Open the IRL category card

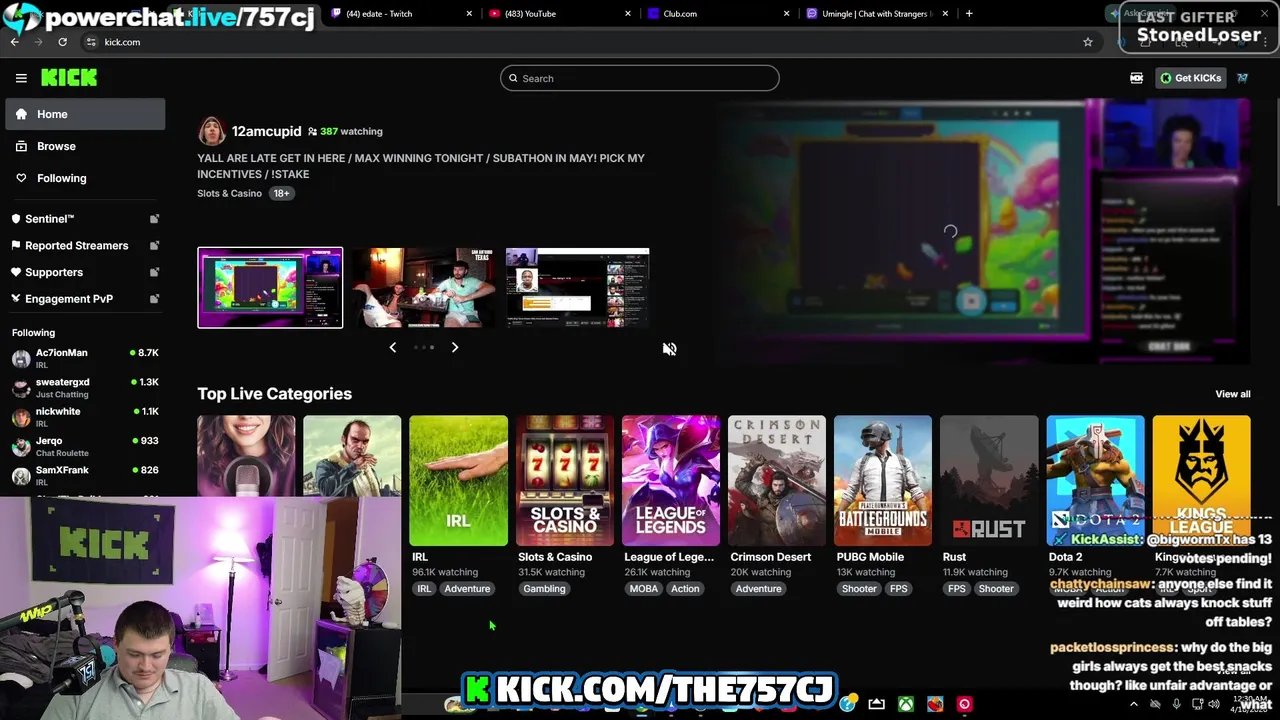(x=458, y=481)
